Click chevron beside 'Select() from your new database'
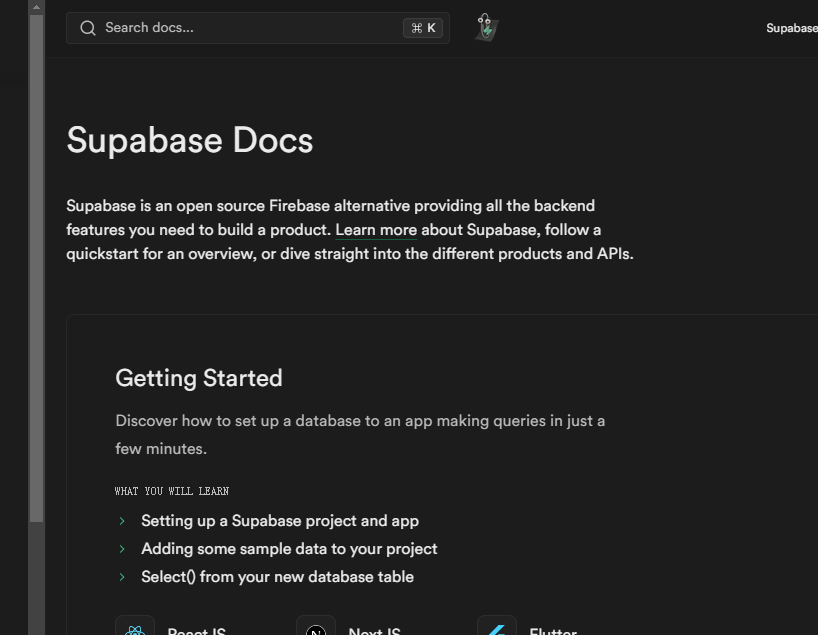 coord(122,577)
